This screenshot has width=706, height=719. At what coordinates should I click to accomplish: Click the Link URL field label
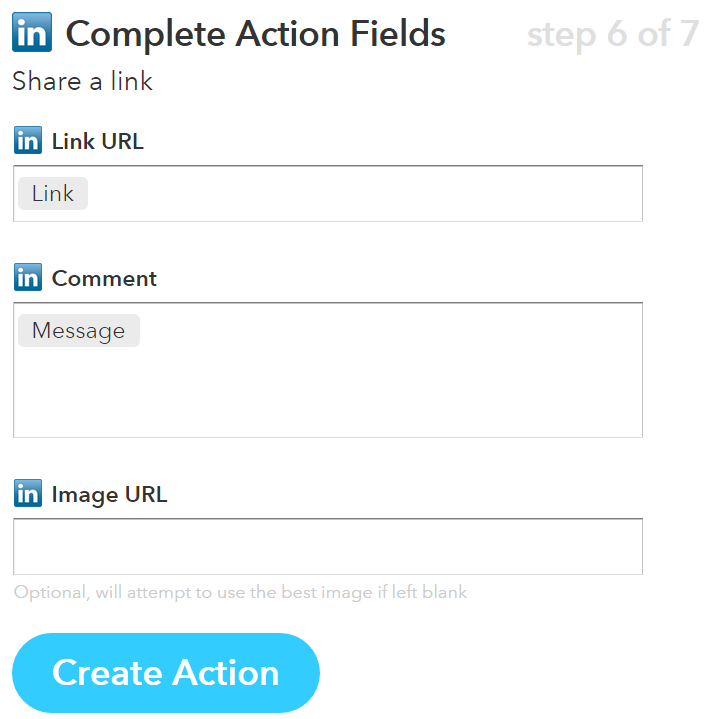(x=97, y=141)
